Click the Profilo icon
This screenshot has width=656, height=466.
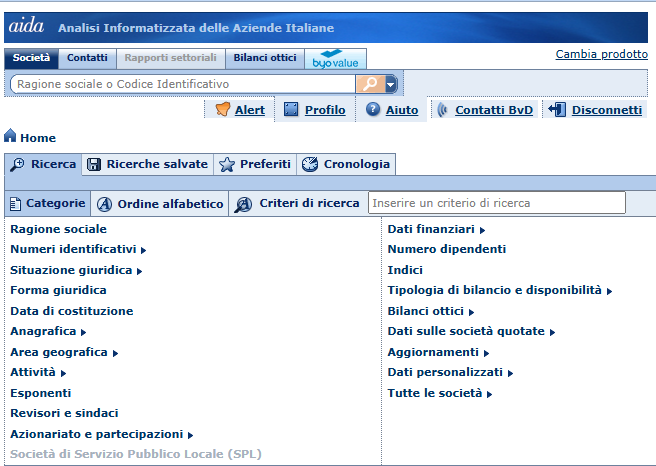(291, 110)
